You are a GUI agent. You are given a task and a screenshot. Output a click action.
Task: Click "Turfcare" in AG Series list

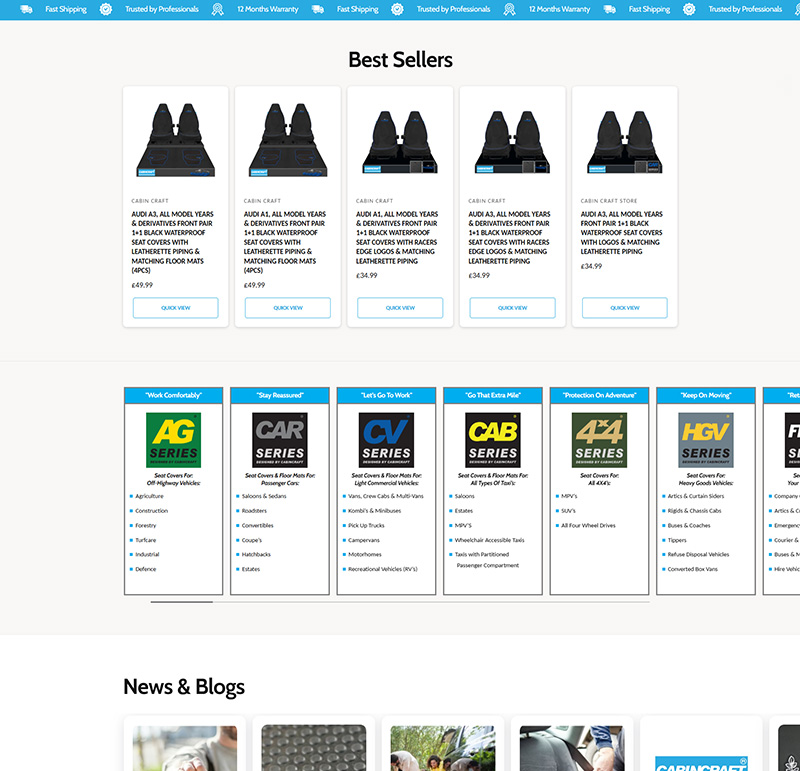[x=146, y=540]
